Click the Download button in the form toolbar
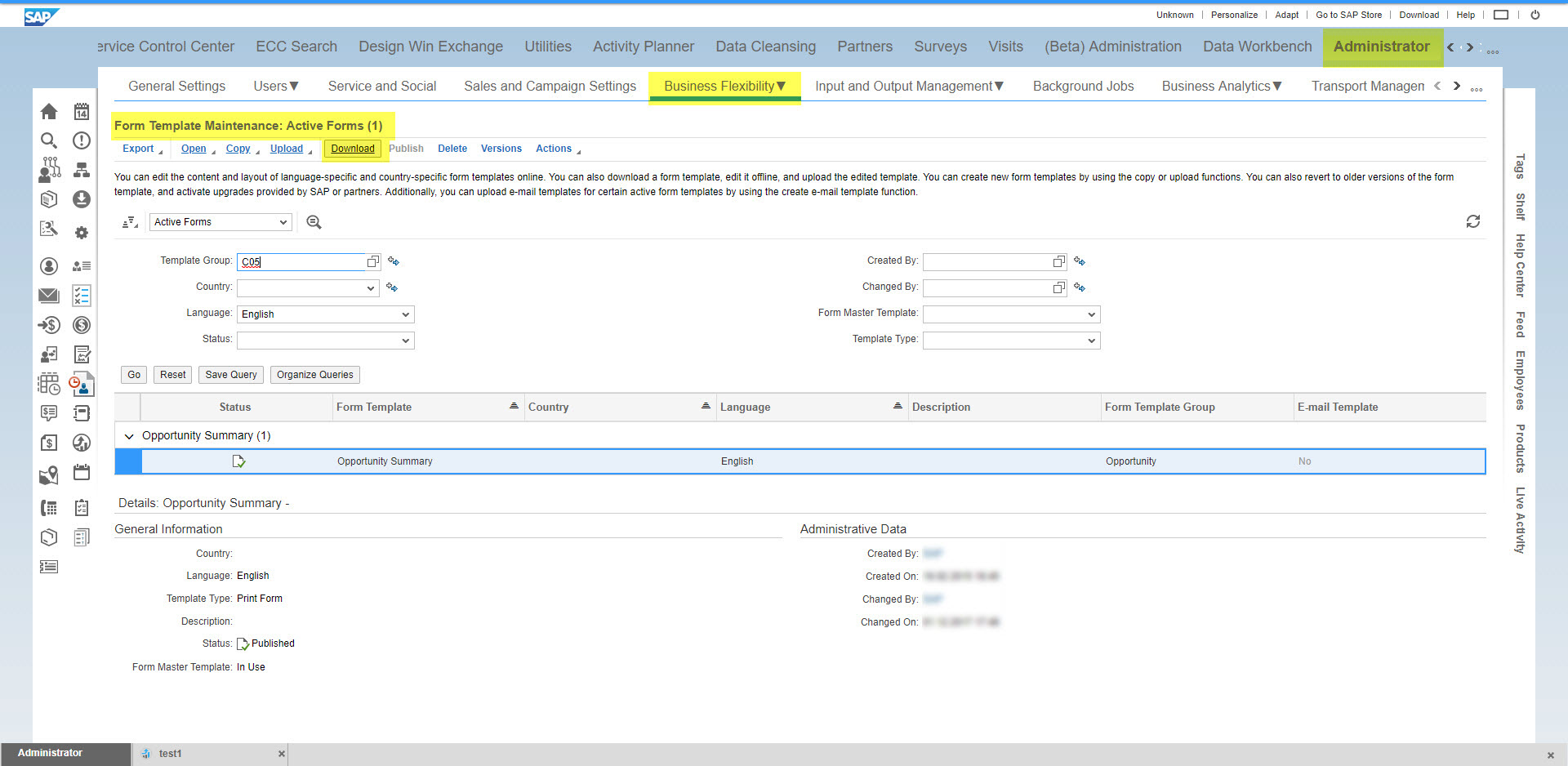 click(353, 149)
